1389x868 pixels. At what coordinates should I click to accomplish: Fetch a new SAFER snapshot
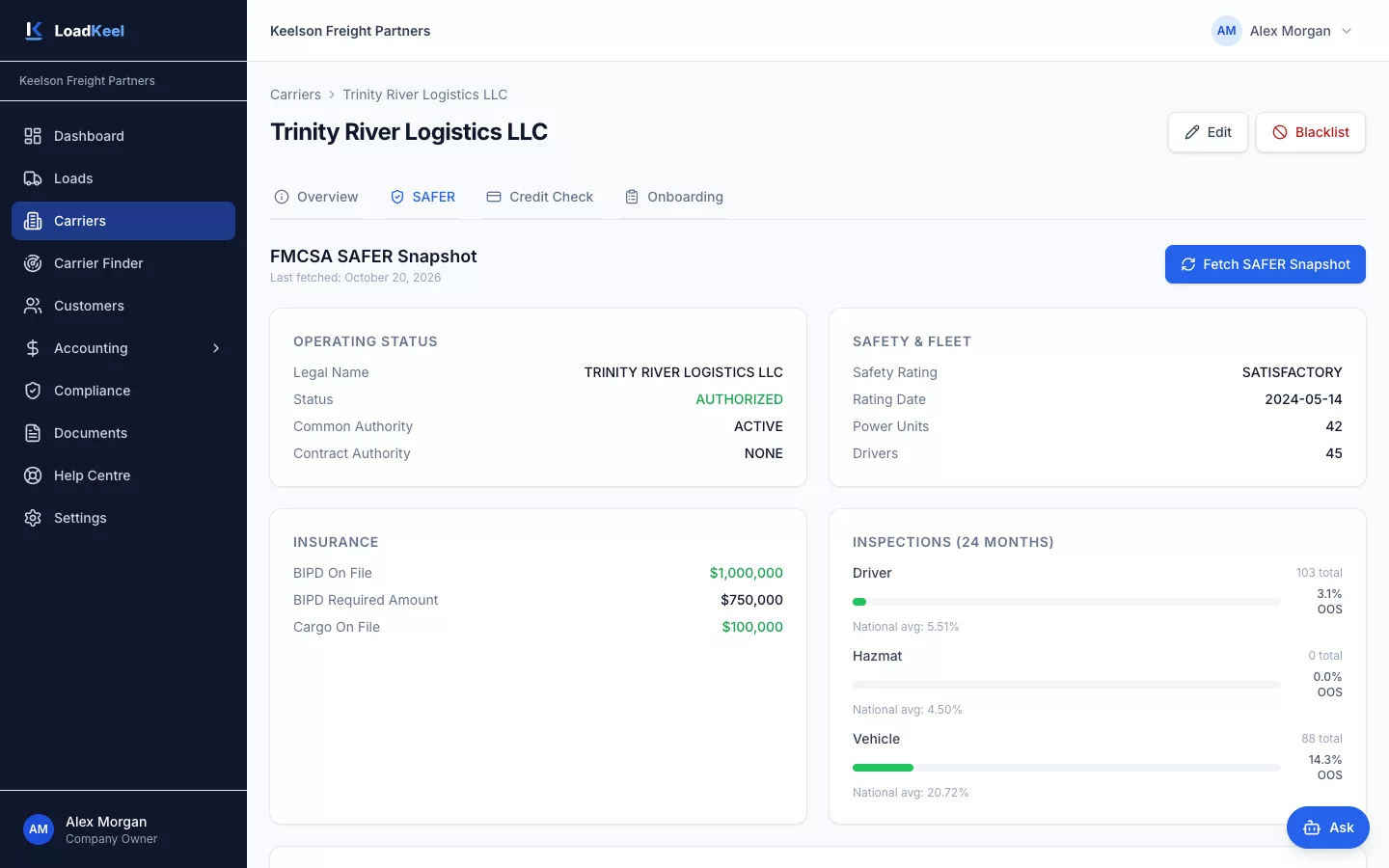point(1266,264)
